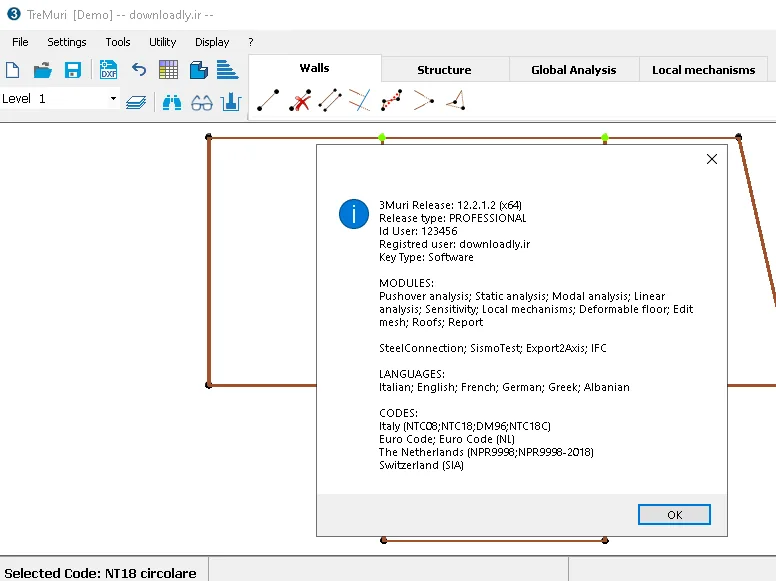The height and width of the screenshot is (581, 776).
Task: Click 'The Netherlands (NPR9998;NPR9998-2018)' line
Action: click(486, 452)
